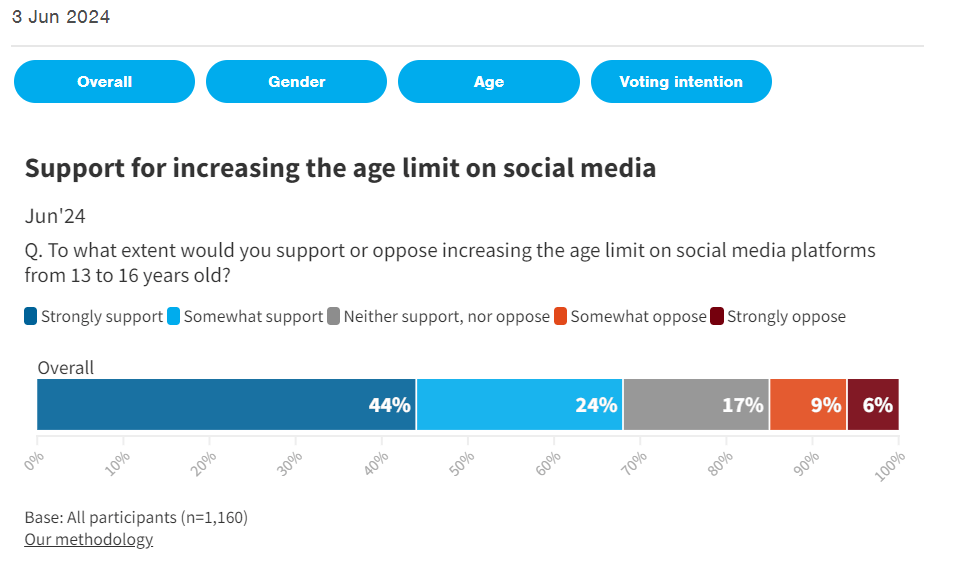This screenshot has width=957, height=578.
Task: Toggle the Somewhat support legend swatch
Action: click(174, 317)
